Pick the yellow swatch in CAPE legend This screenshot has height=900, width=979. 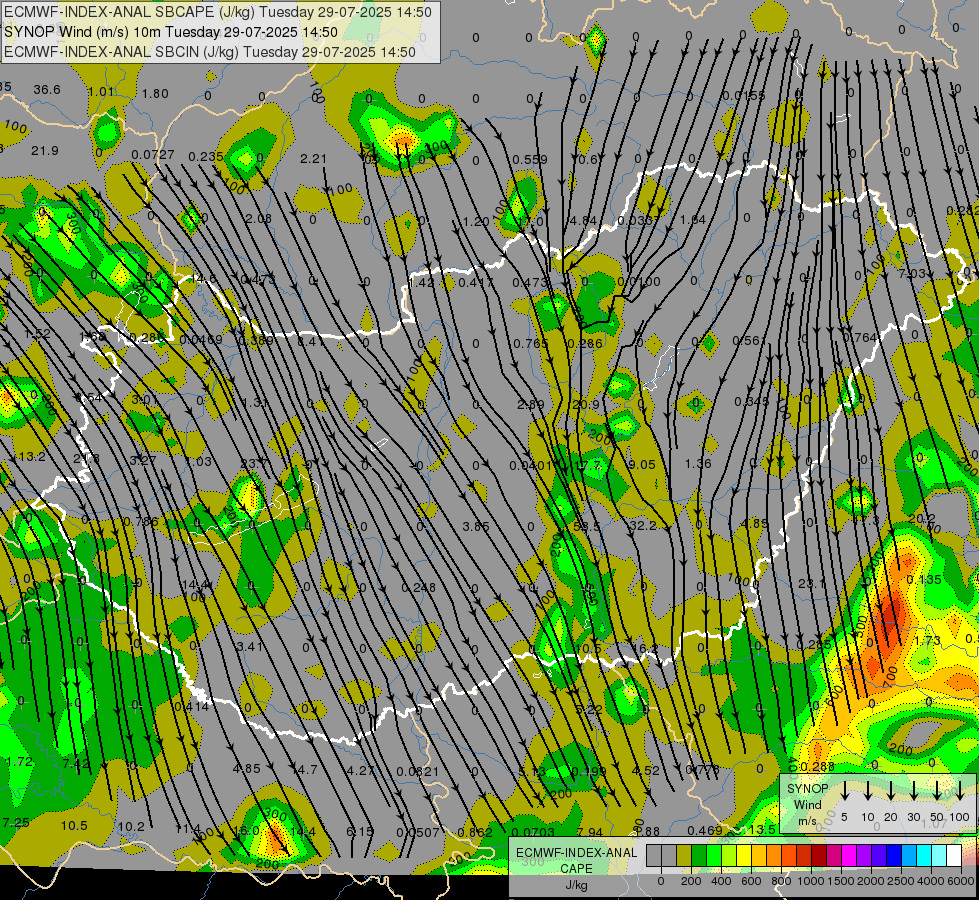coord(744,855)
